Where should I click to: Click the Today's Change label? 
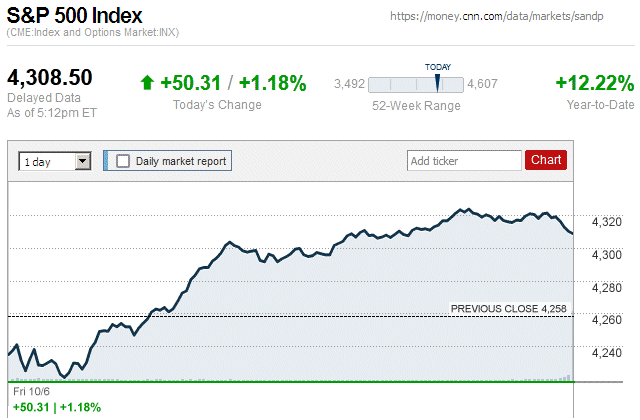click(x=217, y=105)
